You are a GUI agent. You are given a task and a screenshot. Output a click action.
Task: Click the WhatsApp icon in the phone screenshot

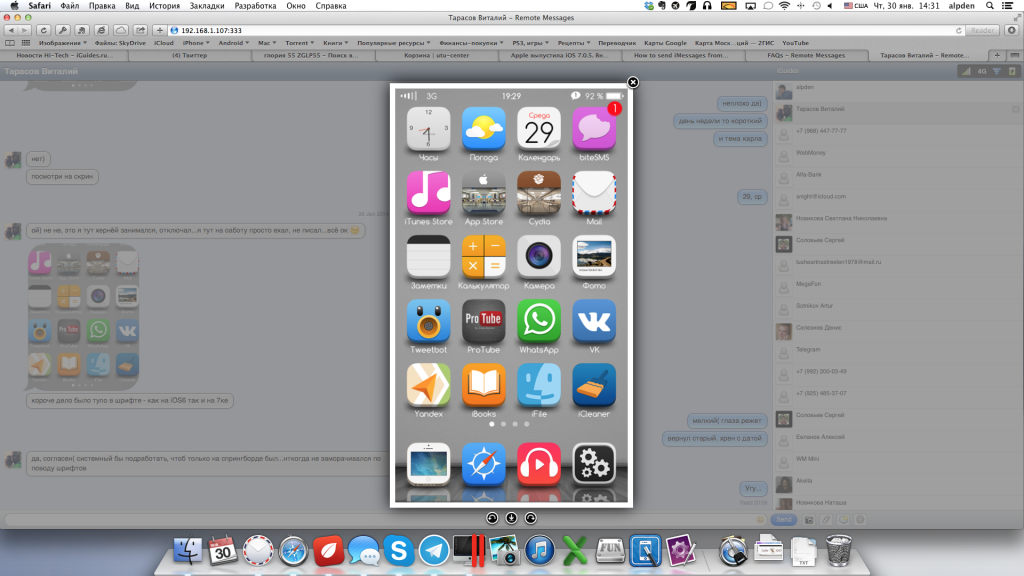point(538,322)
